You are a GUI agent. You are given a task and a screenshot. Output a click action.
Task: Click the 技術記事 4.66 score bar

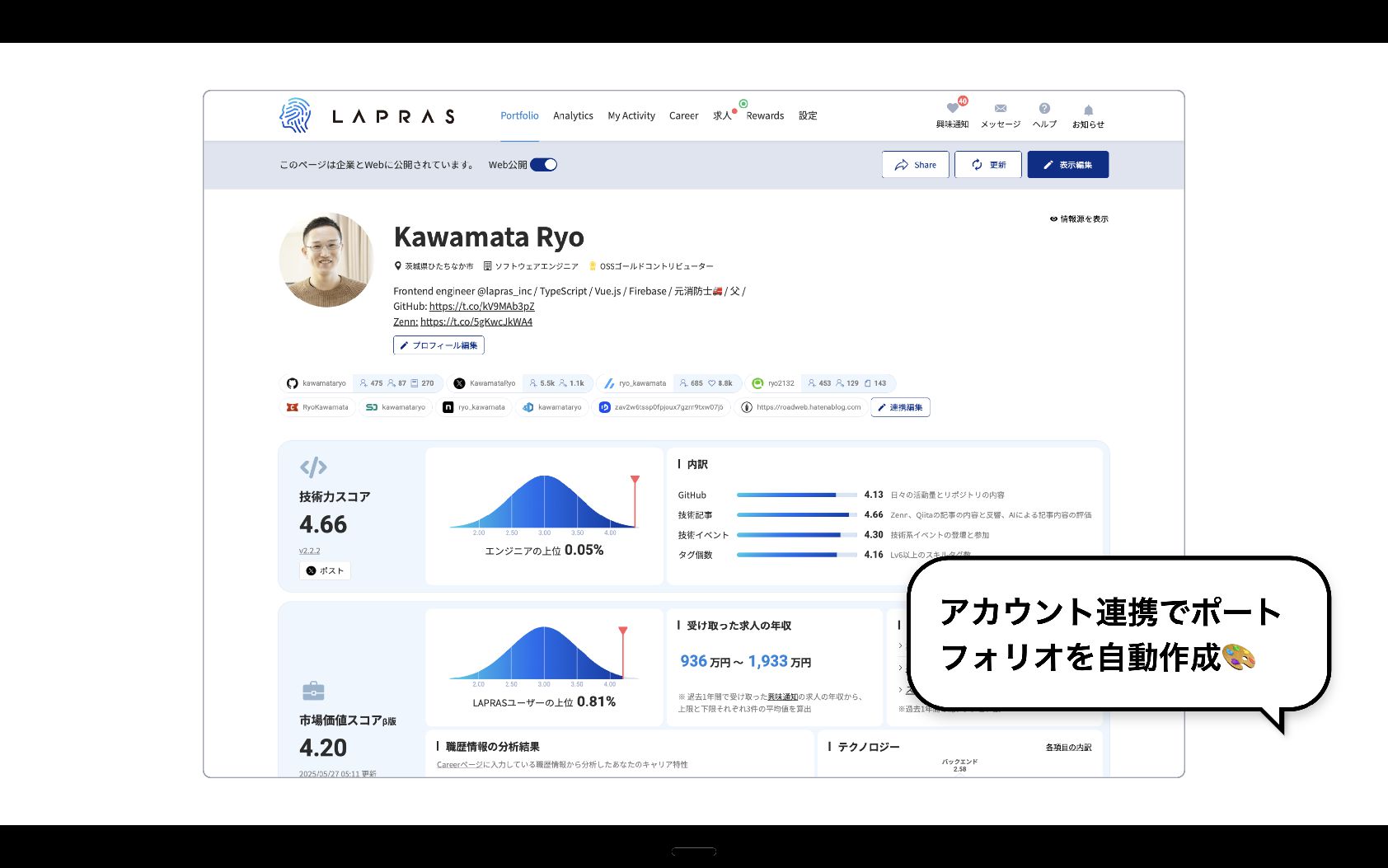point(797,515)
